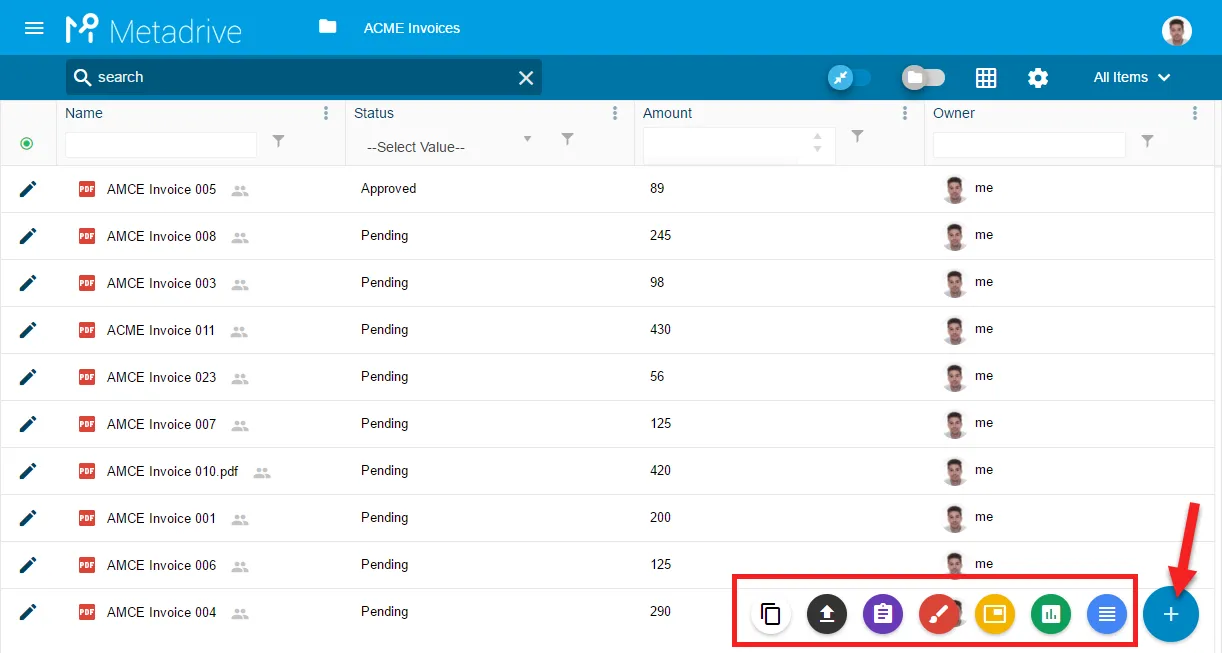This screenshot has height=653, width=1222.
Task: Open the hamburger navigation menu
Action: pos(34,28)
